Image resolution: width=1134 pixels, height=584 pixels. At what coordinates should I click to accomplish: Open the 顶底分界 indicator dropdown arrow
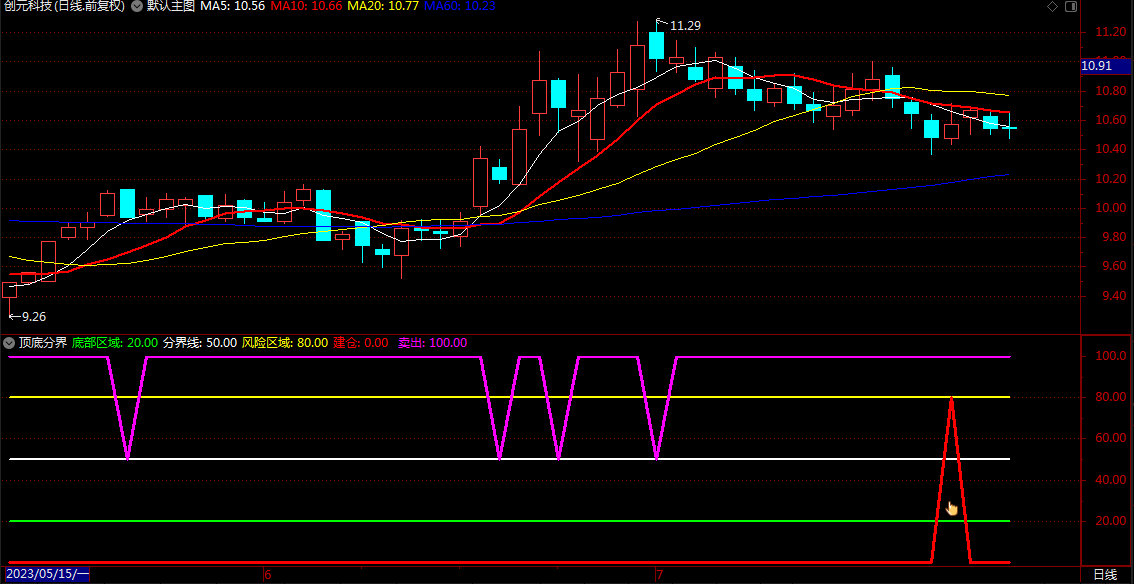point(9,343)
